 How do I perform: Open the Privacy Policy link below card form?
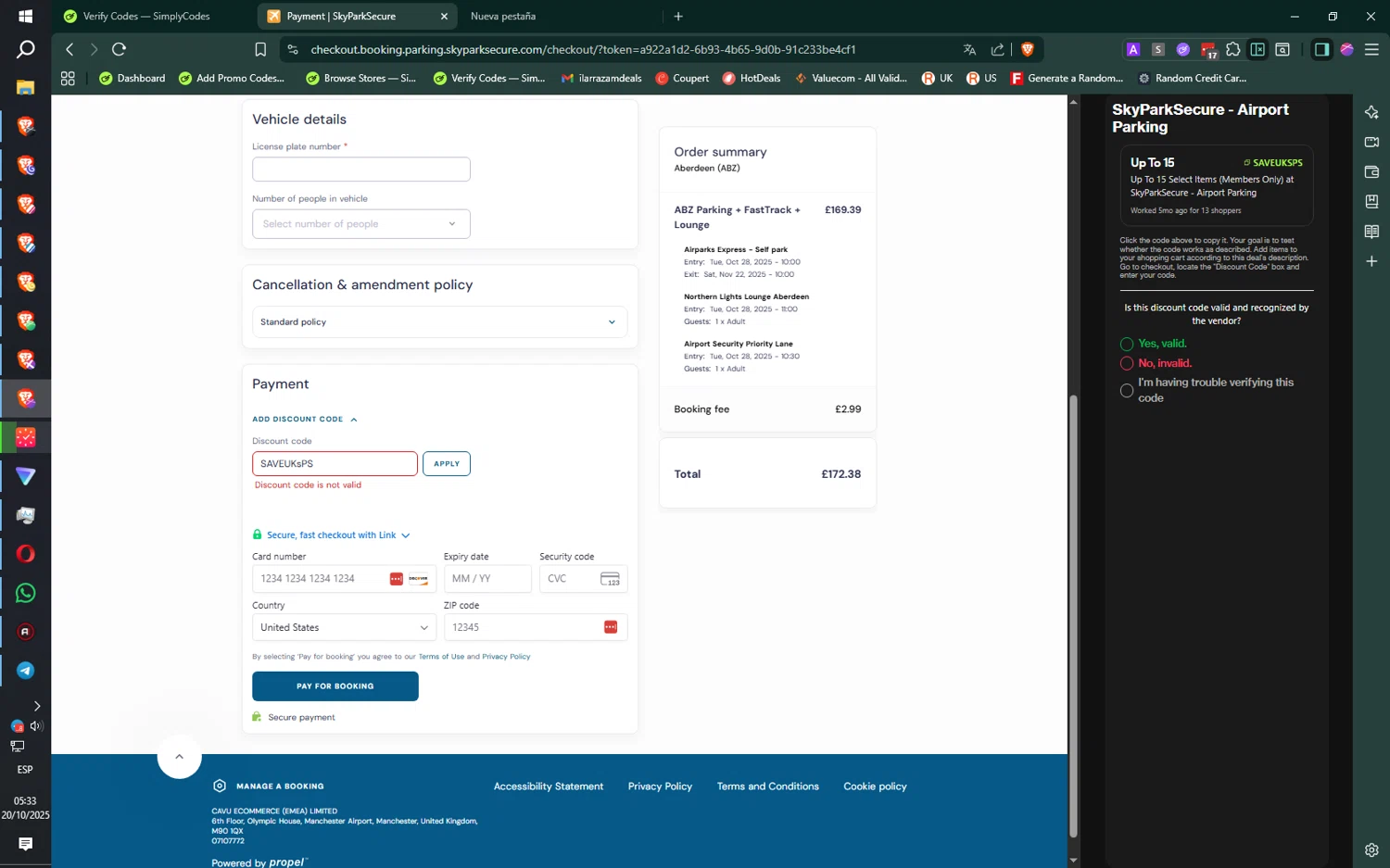coord(506,657)
